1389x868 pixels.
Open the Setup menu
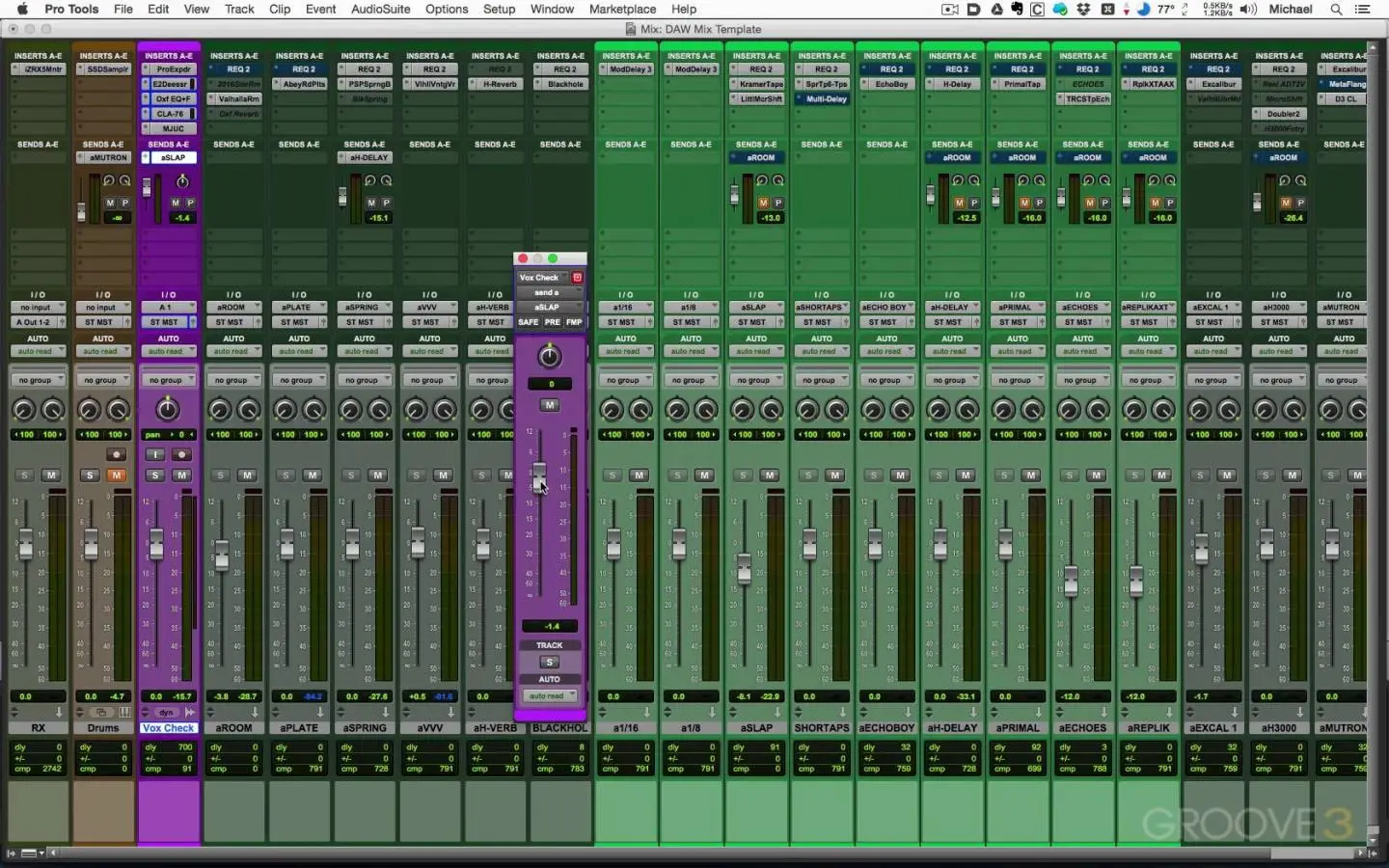tap(499, 9)
